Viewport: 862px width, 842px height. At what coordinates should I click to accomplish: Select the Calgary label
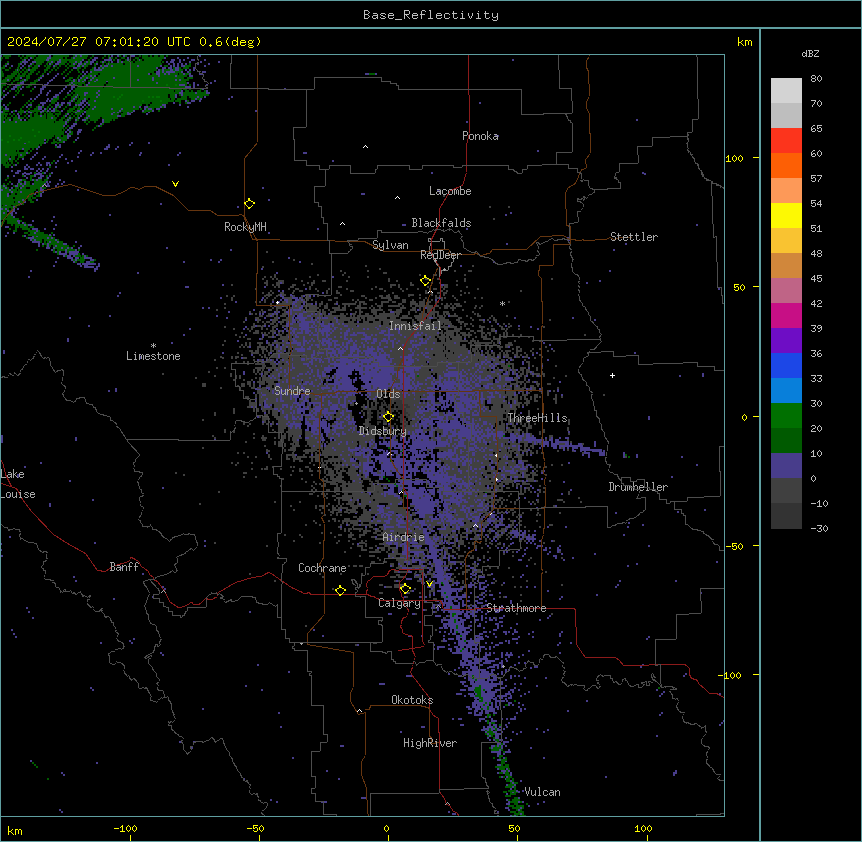400,603
